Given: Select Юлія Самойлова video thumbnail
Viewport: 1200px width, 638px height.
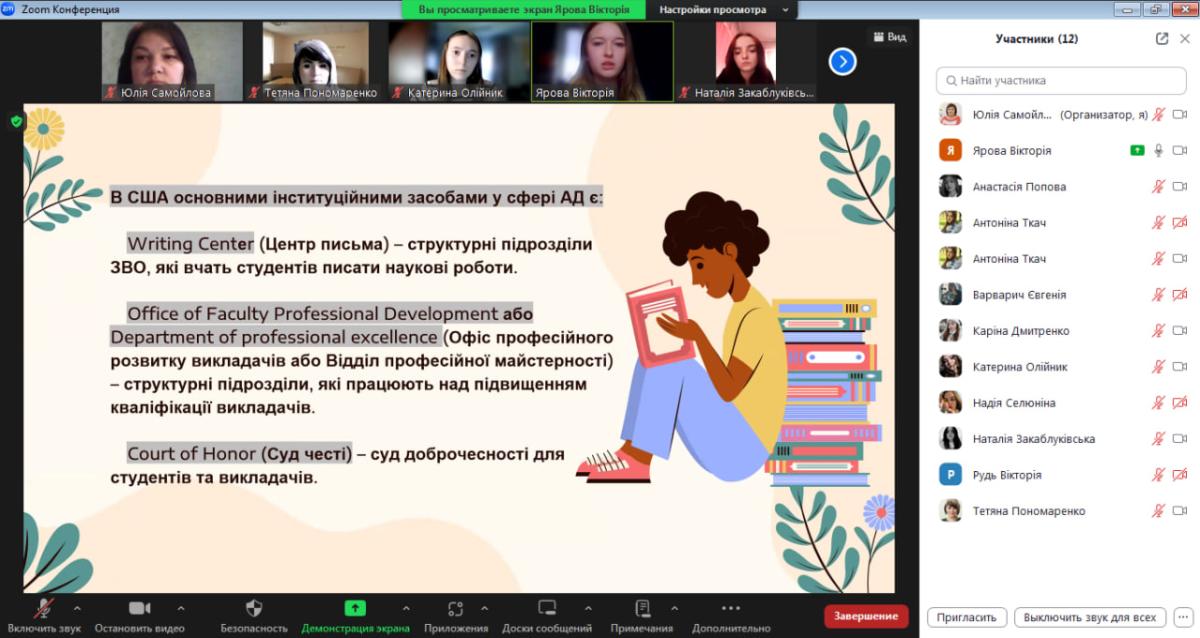Looking at the screenshot, I should click(173, 62).
